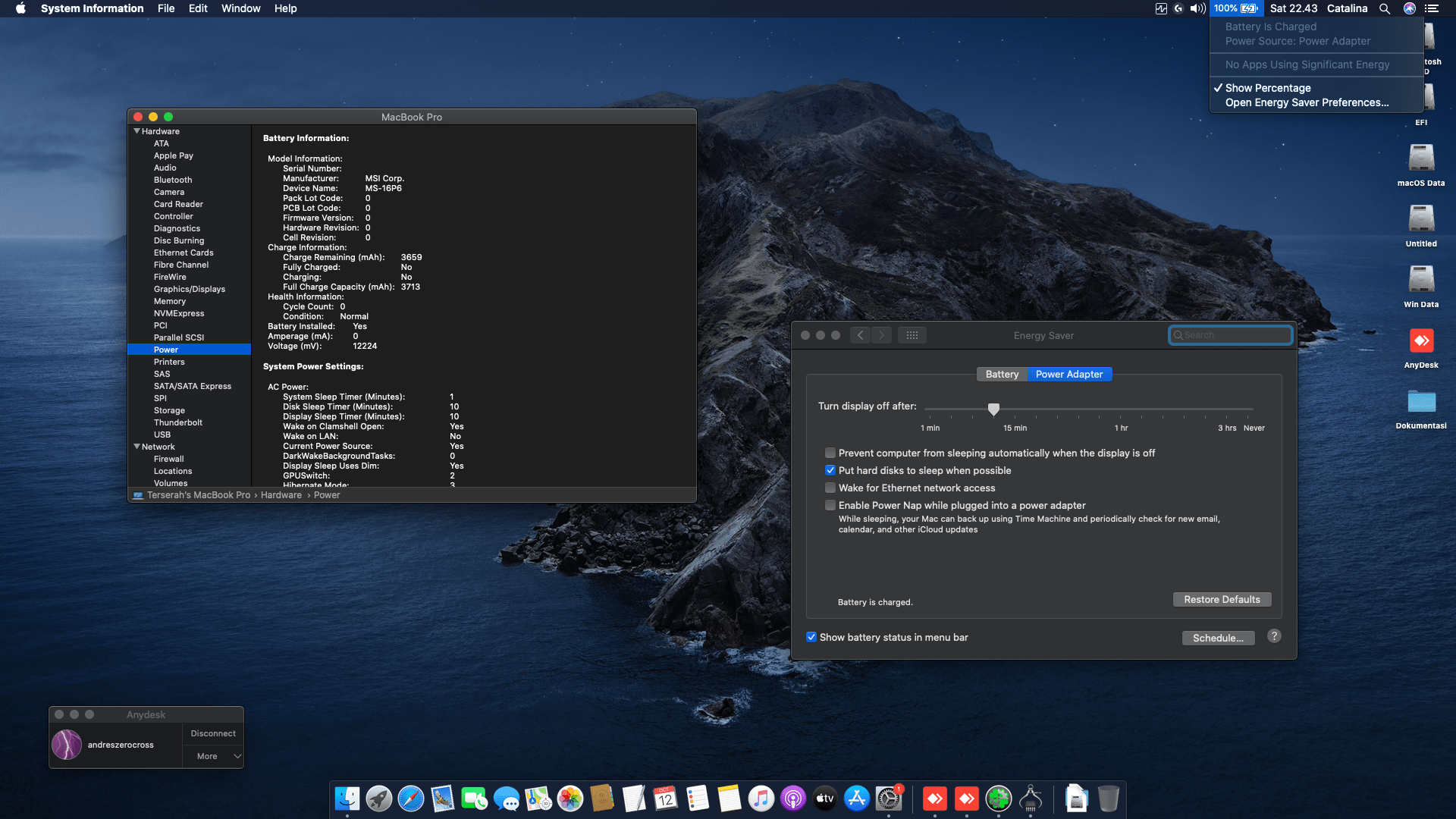Image resolution: width=1456 pixels, height=819 pixels.
Task: Open the Edit menu
Action: (198, 8)
